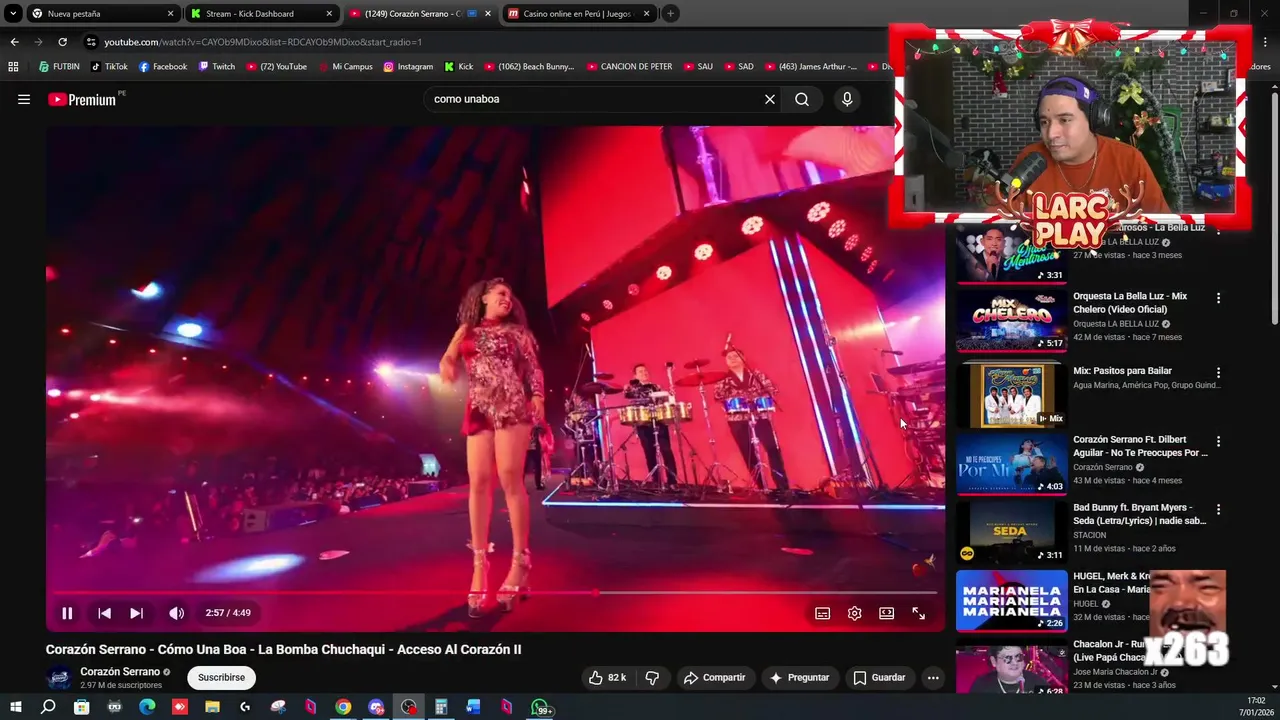1280x720 pixels.
Task: Open site information icon in address bar
Action: [x=91, y=42]
